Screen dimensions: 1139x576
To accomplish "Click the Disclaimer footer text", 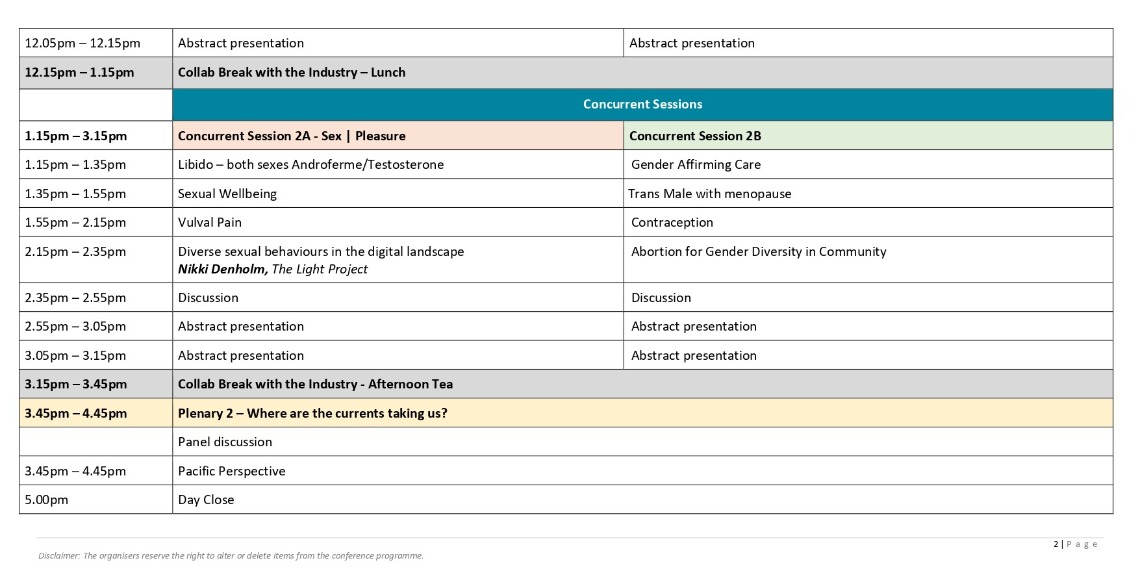I will click(x=230, y=556).
